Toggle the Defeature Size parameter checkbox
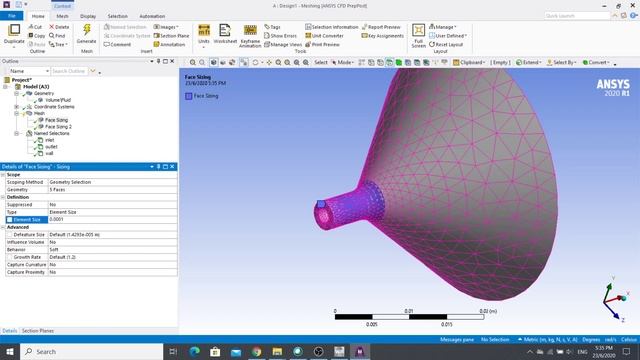 (10, 235)
